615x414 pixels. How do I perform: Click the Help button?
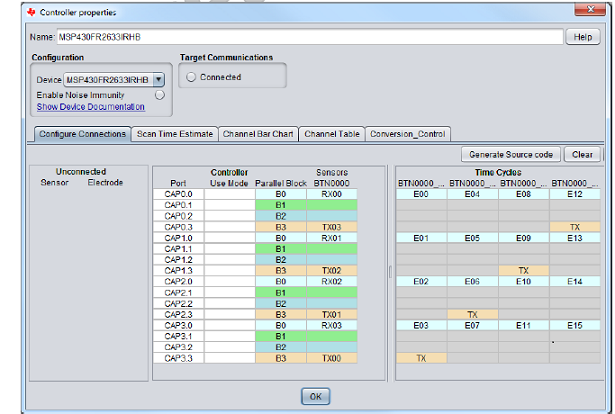pyautogui.click(x=584, y=36)
